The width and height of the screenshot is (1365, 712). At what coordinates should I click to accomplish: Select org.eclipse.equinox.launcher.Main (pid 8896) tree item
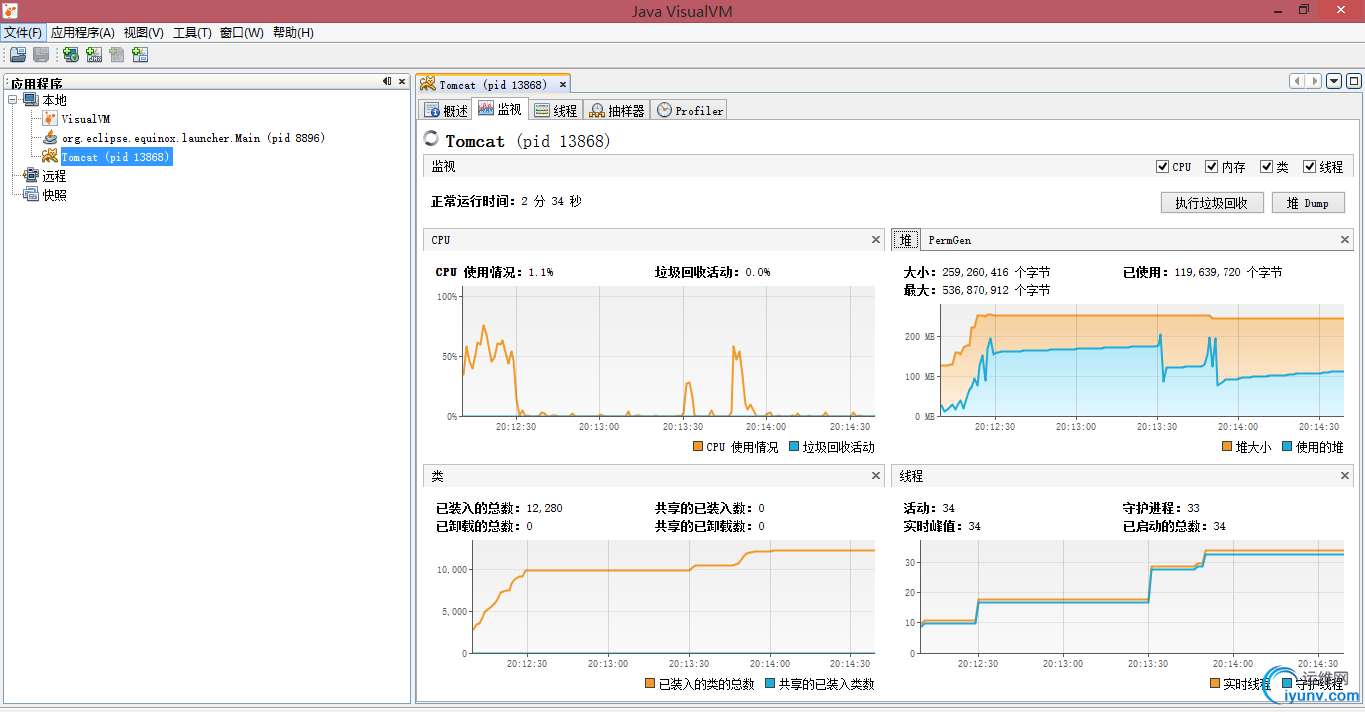(193, 138)
